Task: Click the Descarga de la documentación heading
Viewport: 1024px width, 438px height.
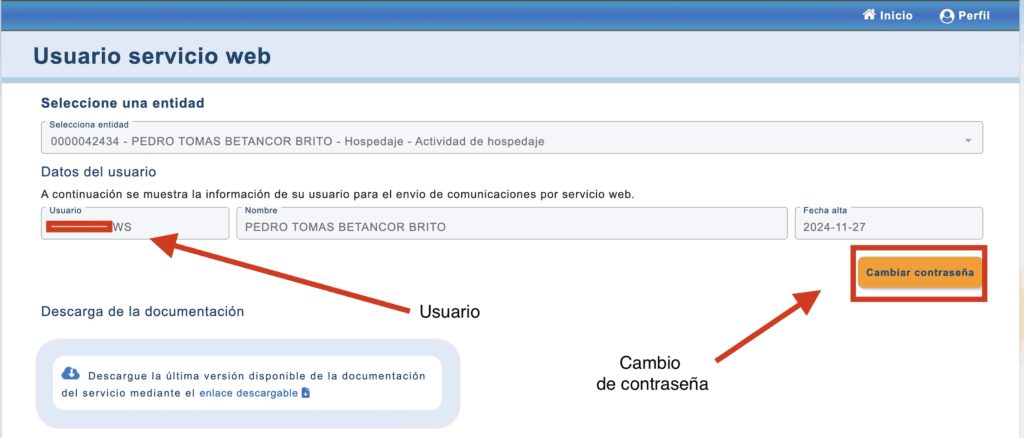Action: coord(142,311)
